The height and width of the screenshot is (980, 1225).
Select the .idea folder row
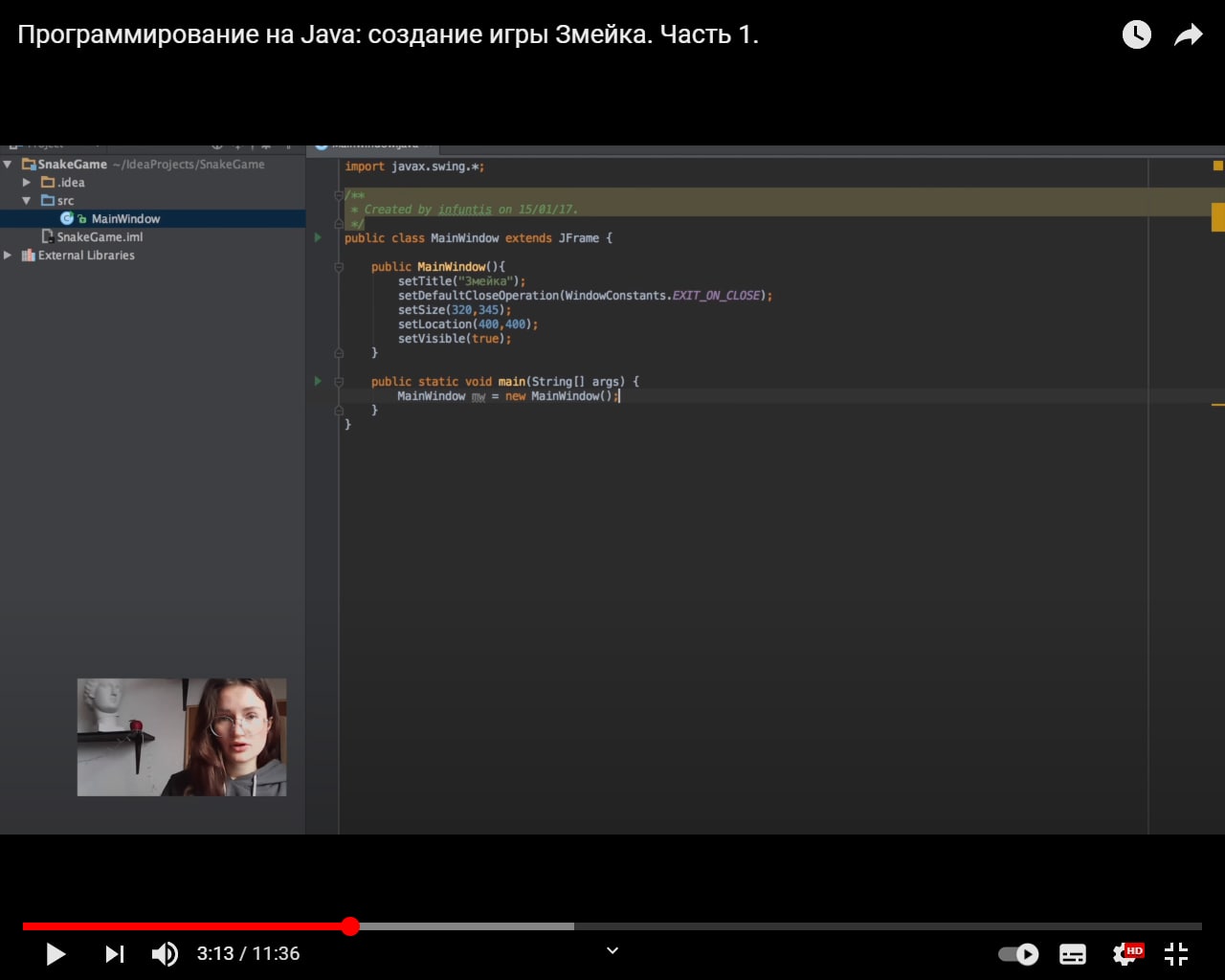tap(153, 183)
